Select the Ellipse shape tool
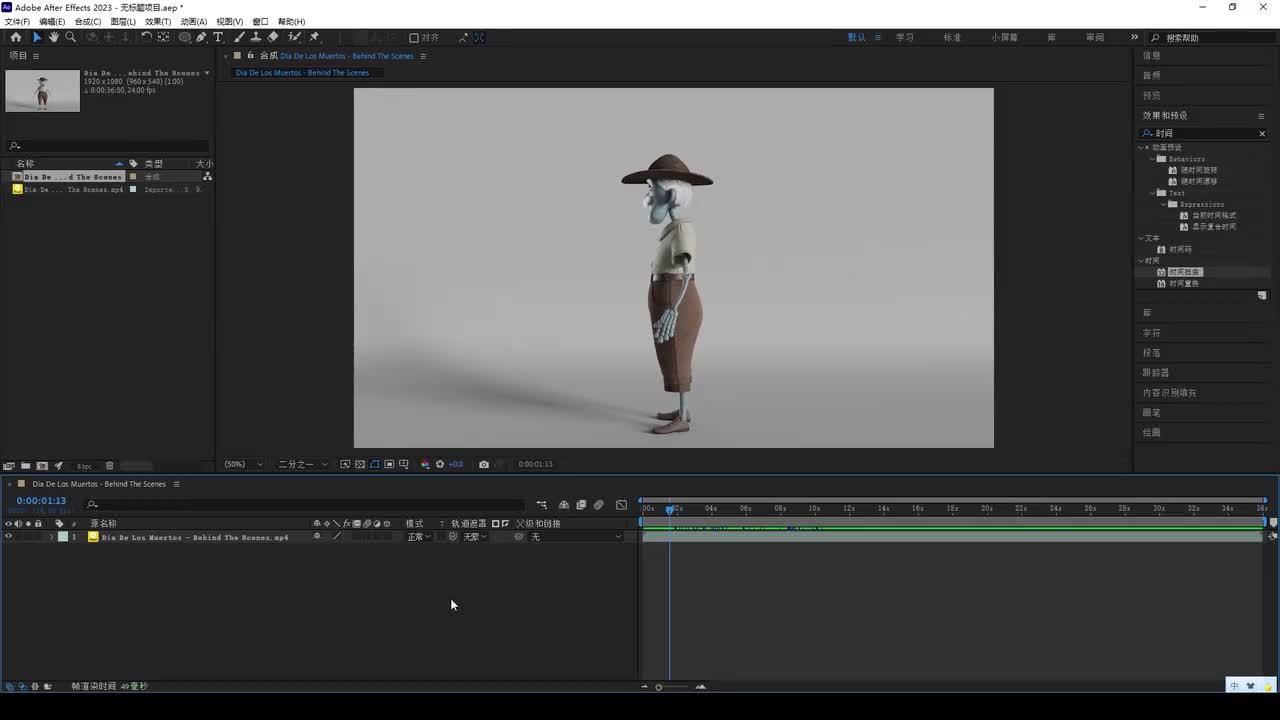This screenshot has width=1280, height=720. coord(185,37)
